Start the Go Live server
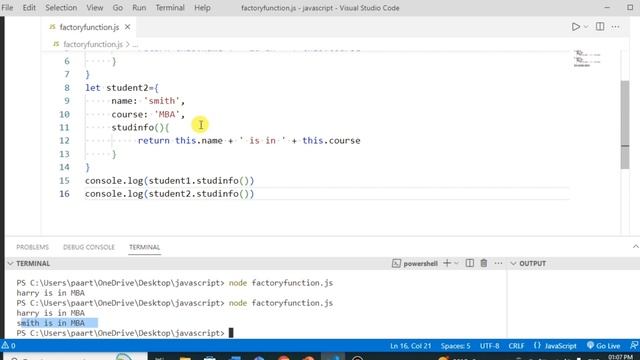The height and width of the screenshot is (360, 640). [604, 346]
